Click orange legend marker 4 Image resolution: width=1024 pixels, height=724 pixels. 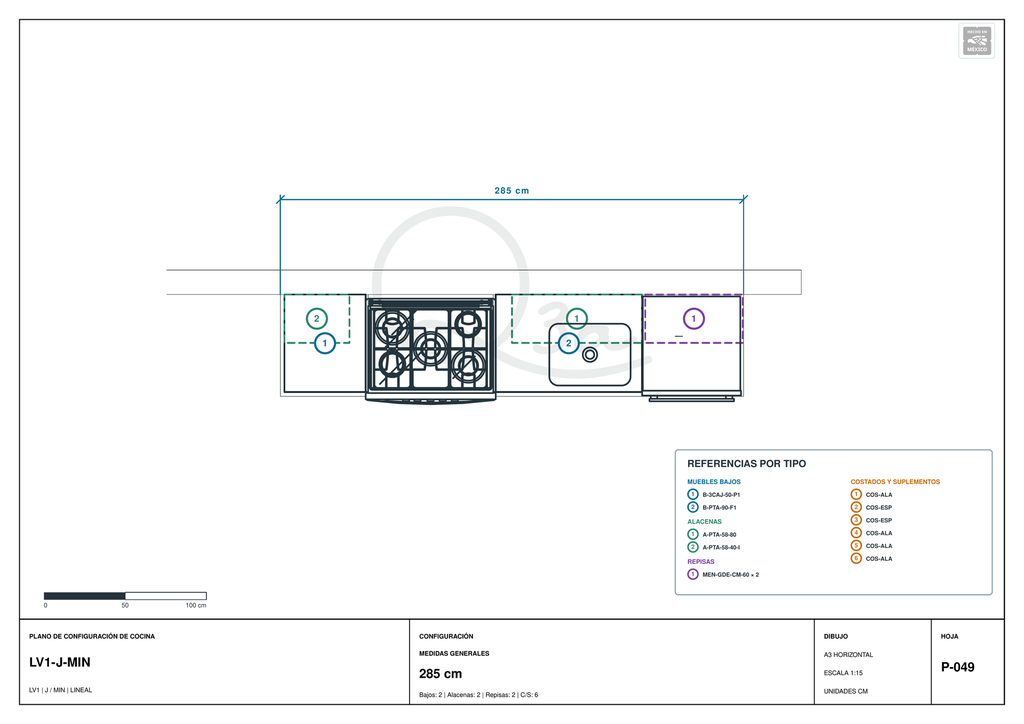click(856, 533)
